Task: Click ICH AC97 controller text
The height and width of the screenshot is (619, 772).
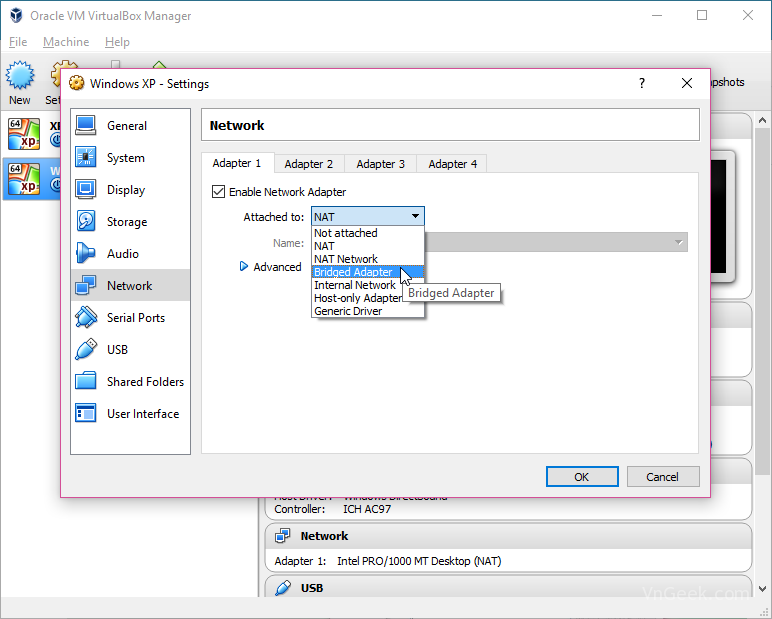Action: pos(367,509)
